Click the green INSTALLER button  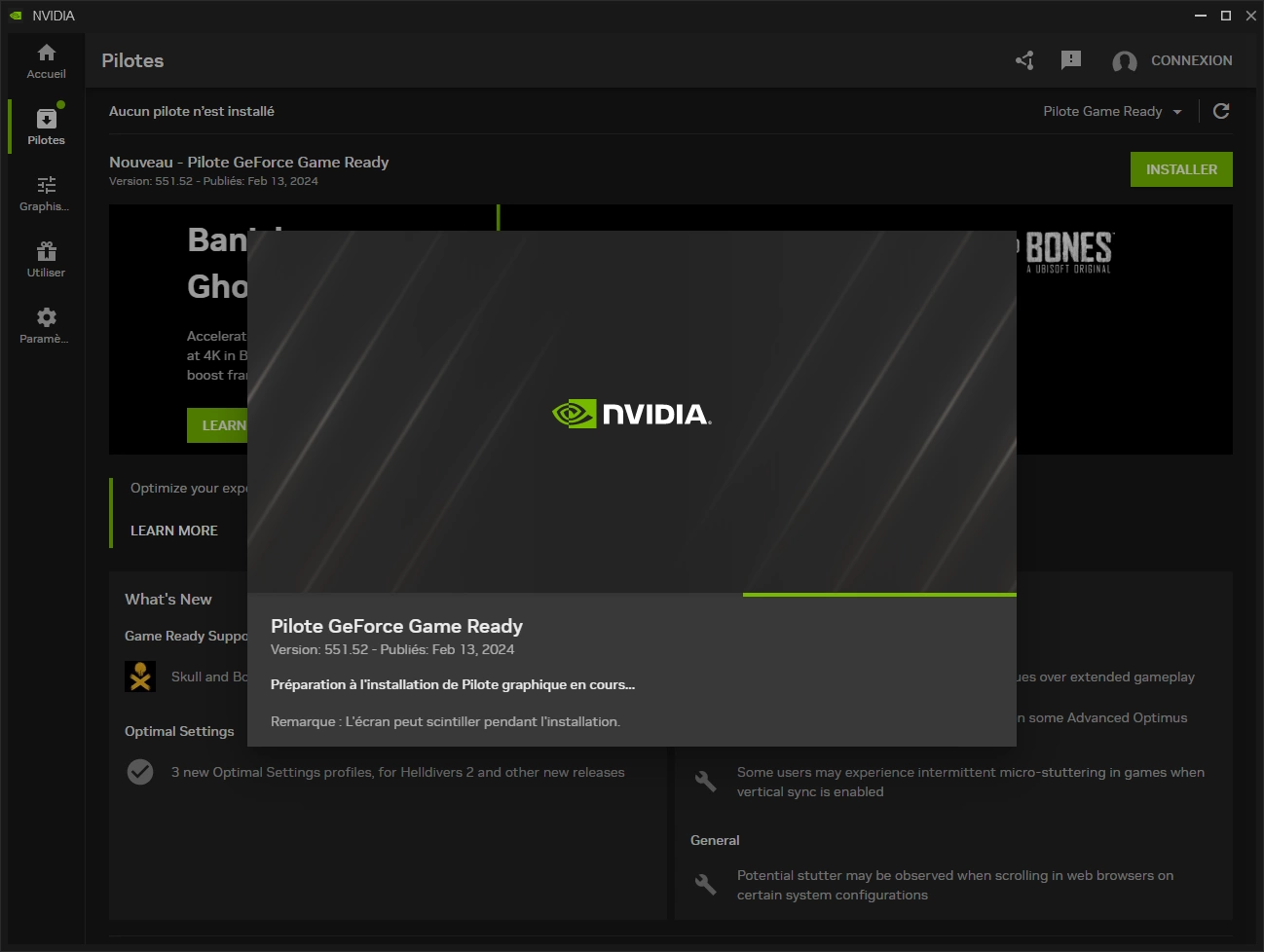[1181, 169]
